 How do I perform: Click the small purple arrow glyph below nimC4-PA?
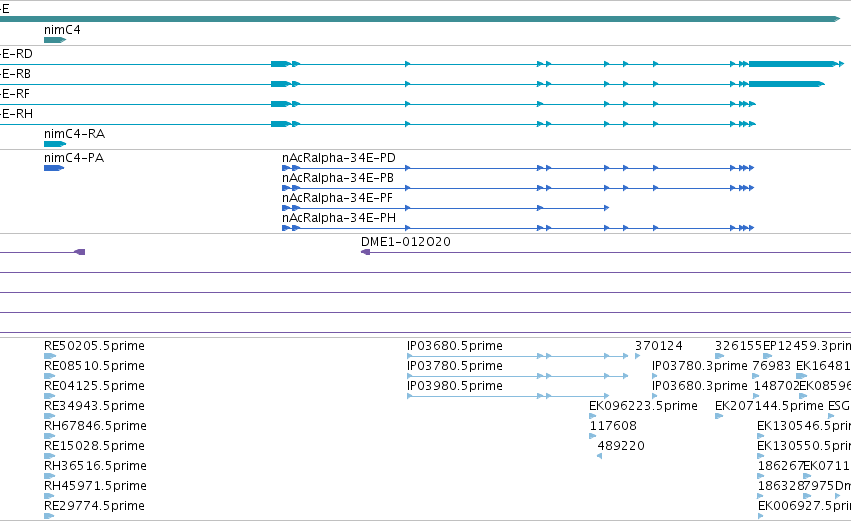pyautogui.click(x=80, y=252)
